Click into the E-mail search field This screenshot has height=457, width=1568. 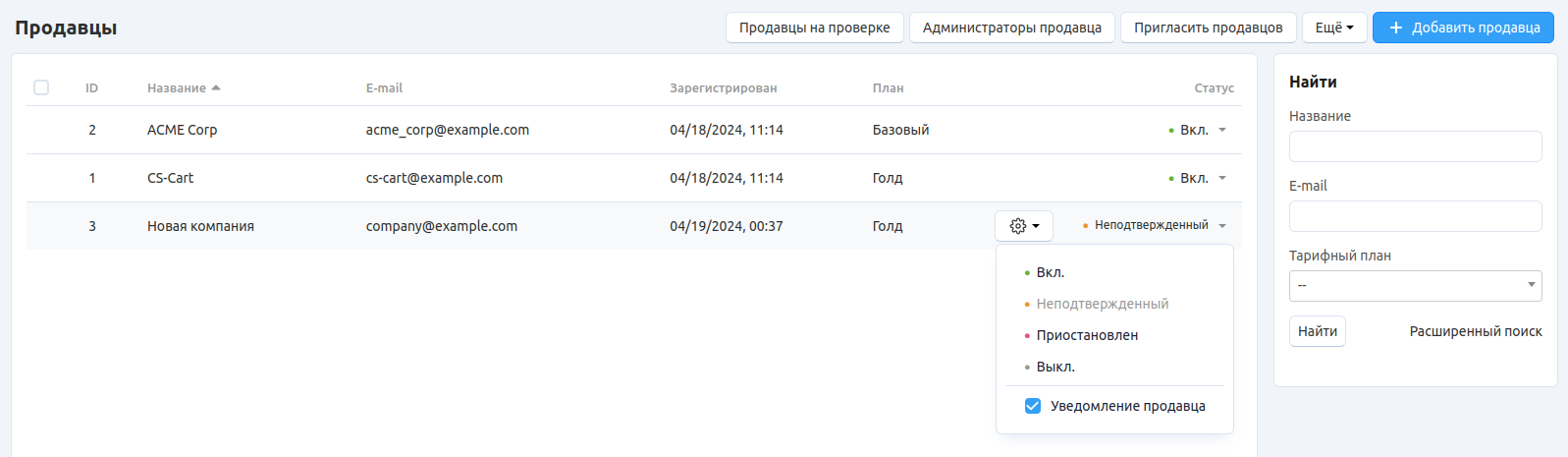[1415, 216]
